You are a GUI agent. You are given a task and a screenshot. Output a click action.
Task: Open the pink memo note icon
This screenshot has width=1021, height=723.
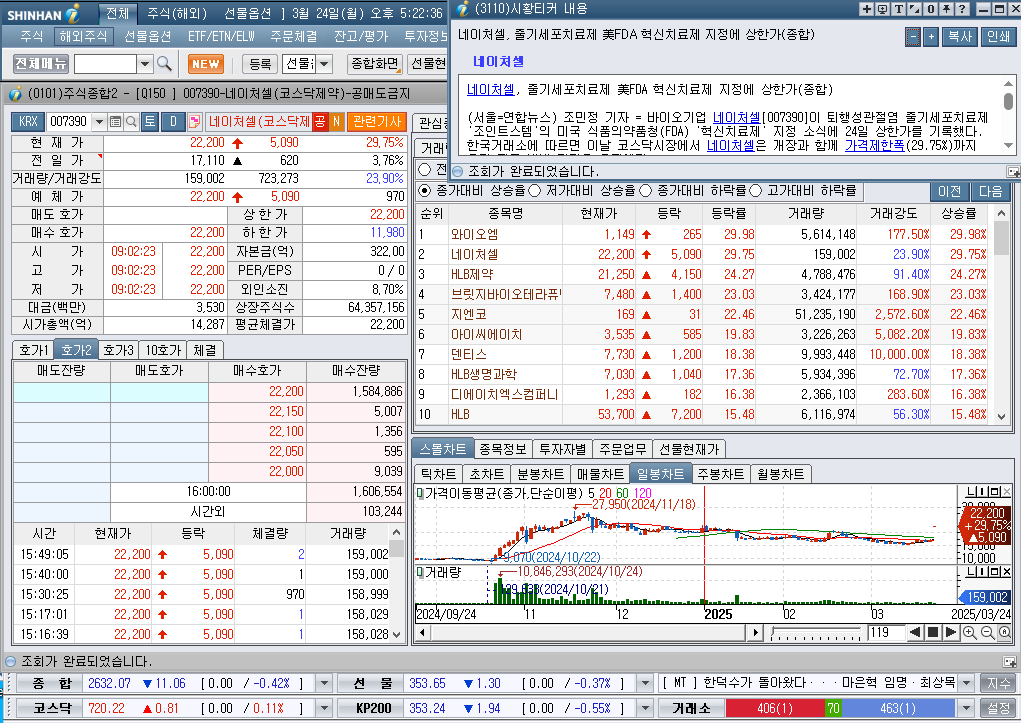[x=194, y=122]
